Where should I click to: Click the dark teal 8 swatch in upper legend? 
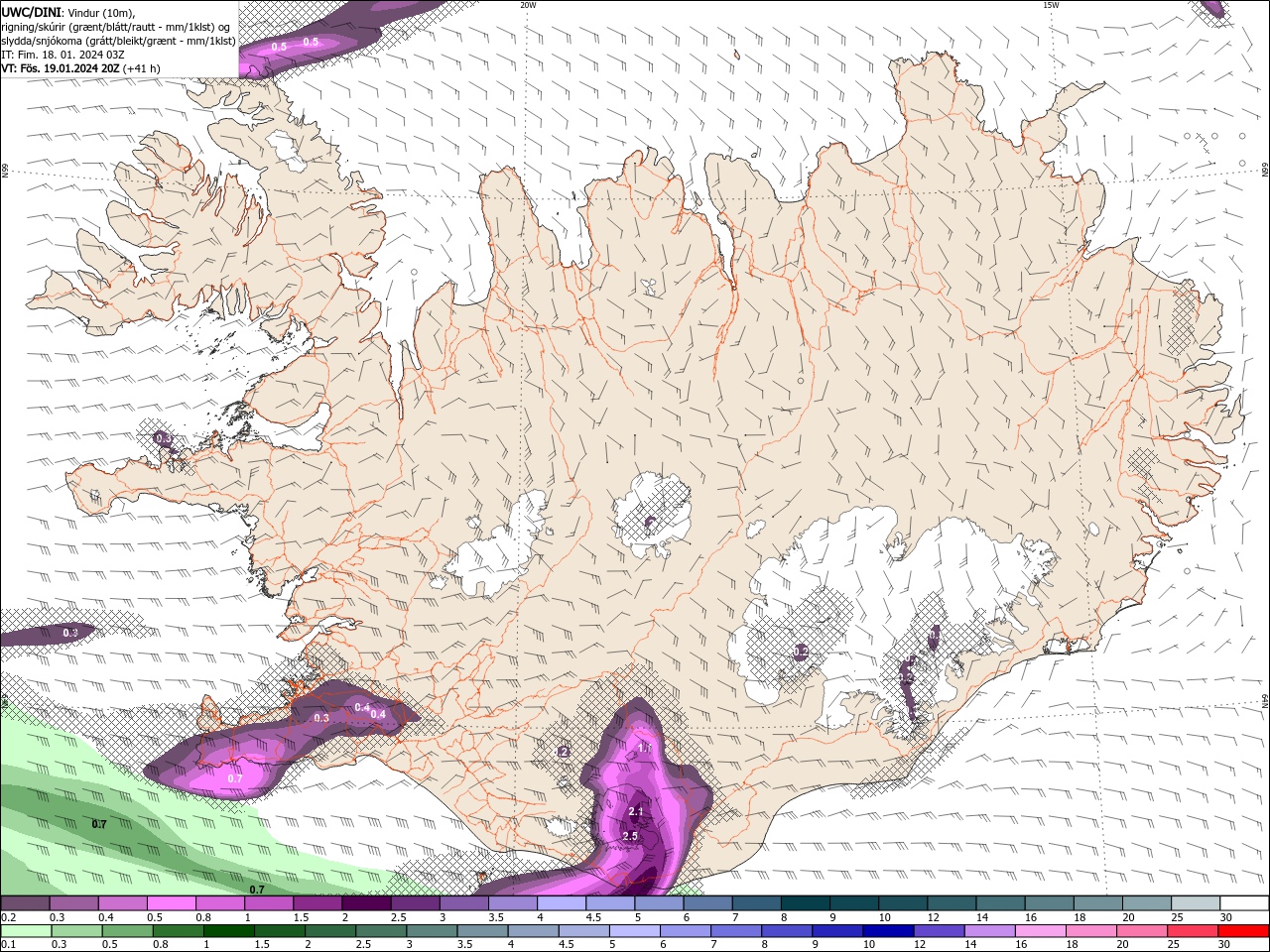(806, 903)
